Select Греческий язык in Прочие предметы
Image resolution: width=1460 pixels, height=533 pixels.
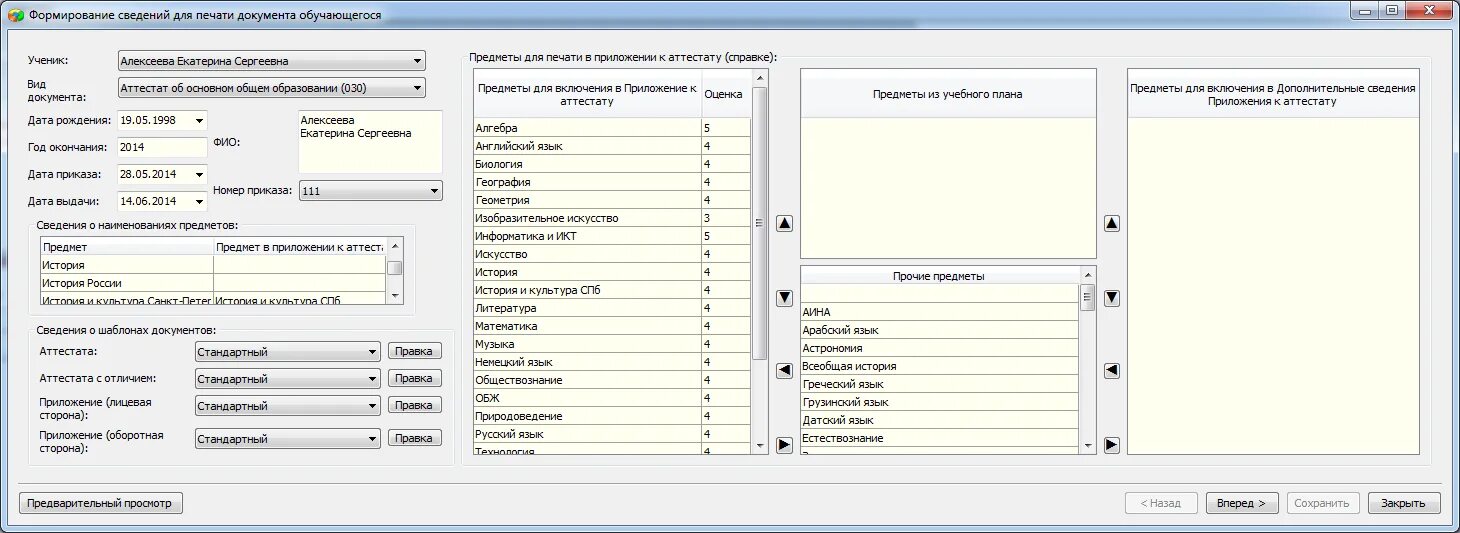point(940,384)
